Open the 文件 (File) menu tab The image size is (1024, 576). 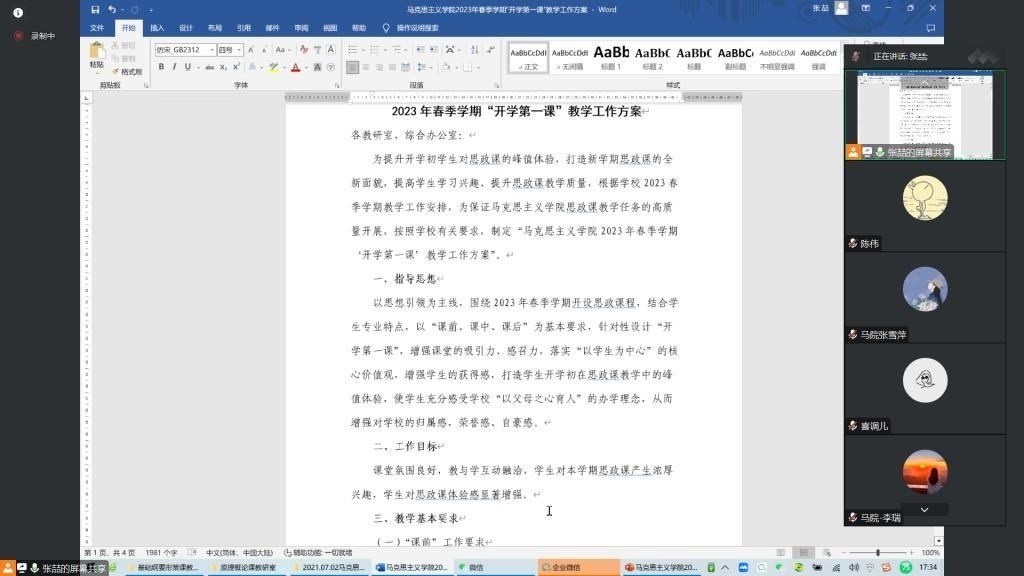tap(97, 28)
